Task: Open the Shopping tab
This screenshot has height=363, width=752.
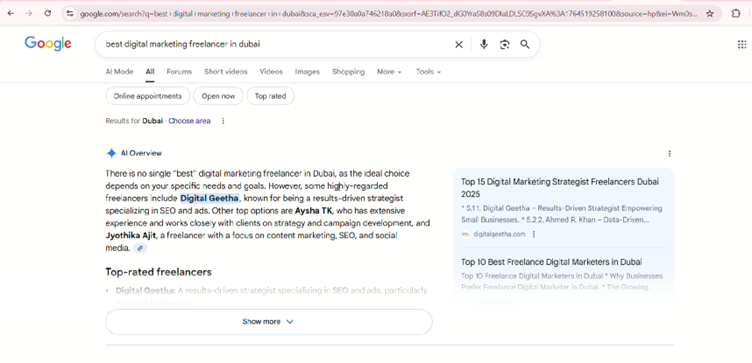Action: pos(348,71)
